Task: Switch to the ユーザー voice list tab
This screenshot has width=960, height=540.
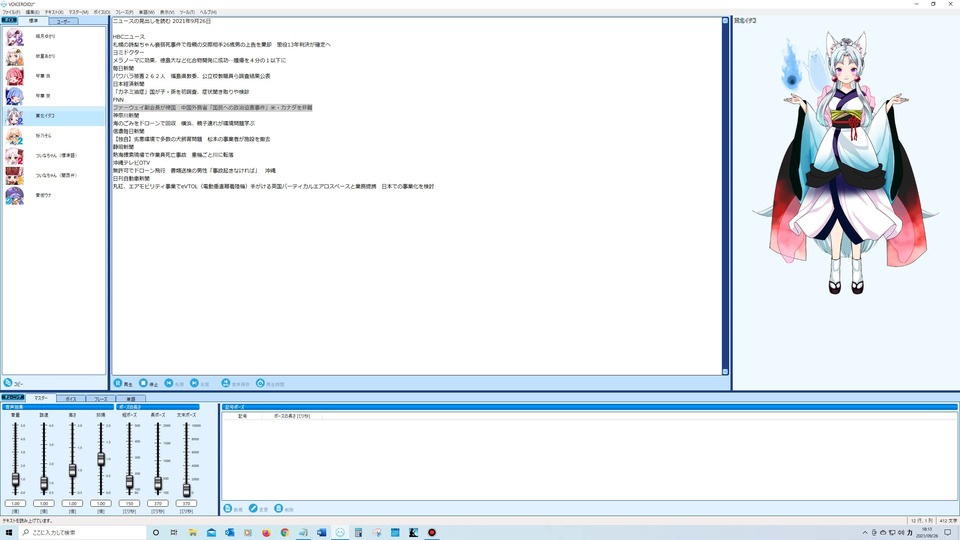Action: coord(63,21)
